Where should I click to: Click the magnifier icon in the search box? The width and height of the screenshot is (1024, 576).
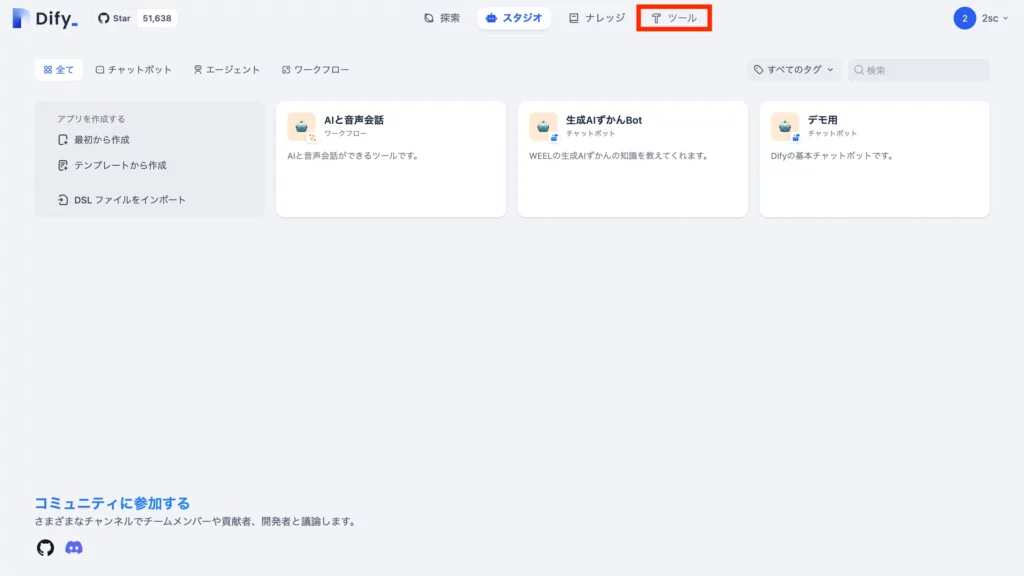pos(857,69)
